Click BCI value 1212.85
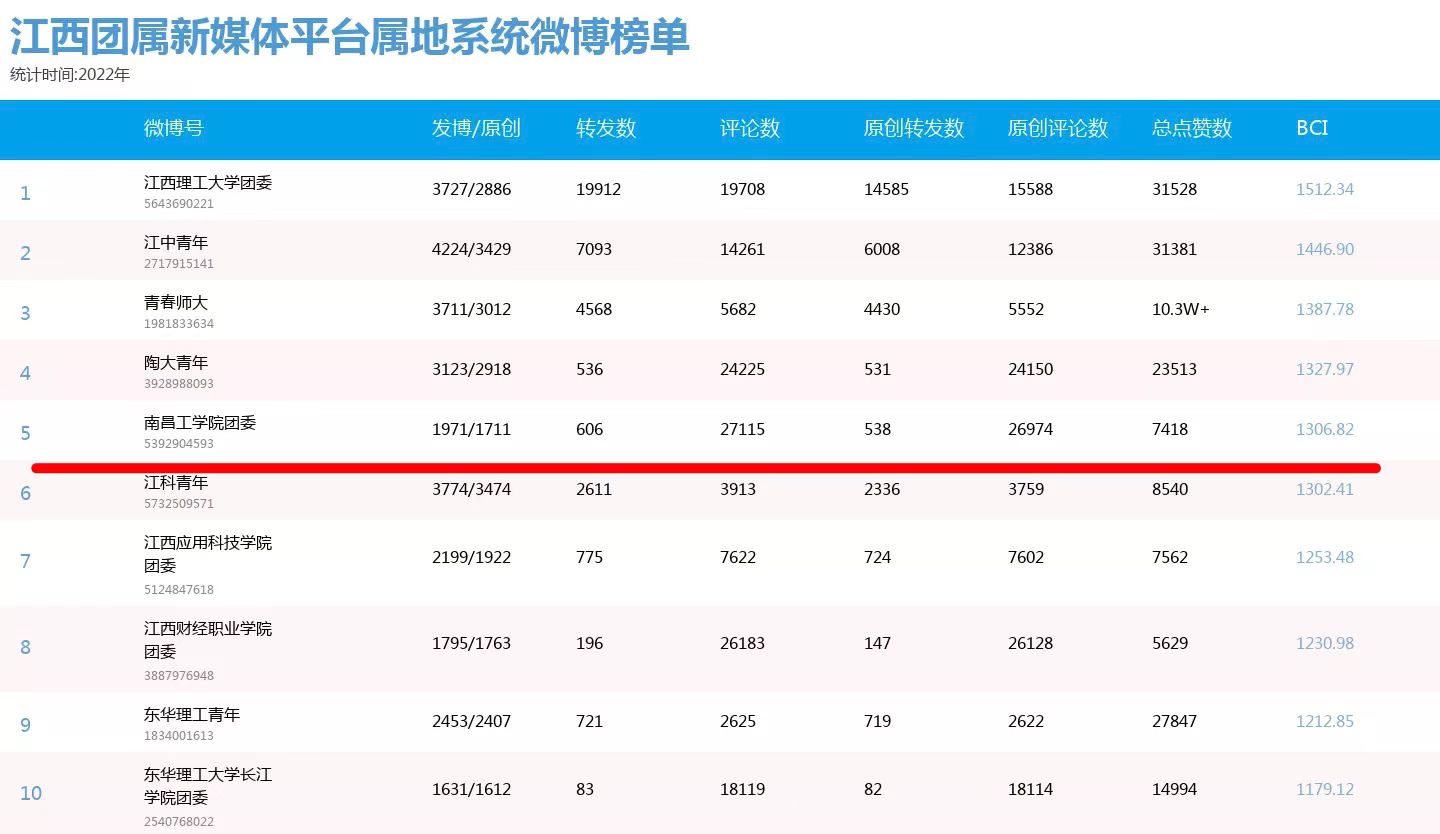Screen dimensions: 1440x834 click(x=1325, y=721)
